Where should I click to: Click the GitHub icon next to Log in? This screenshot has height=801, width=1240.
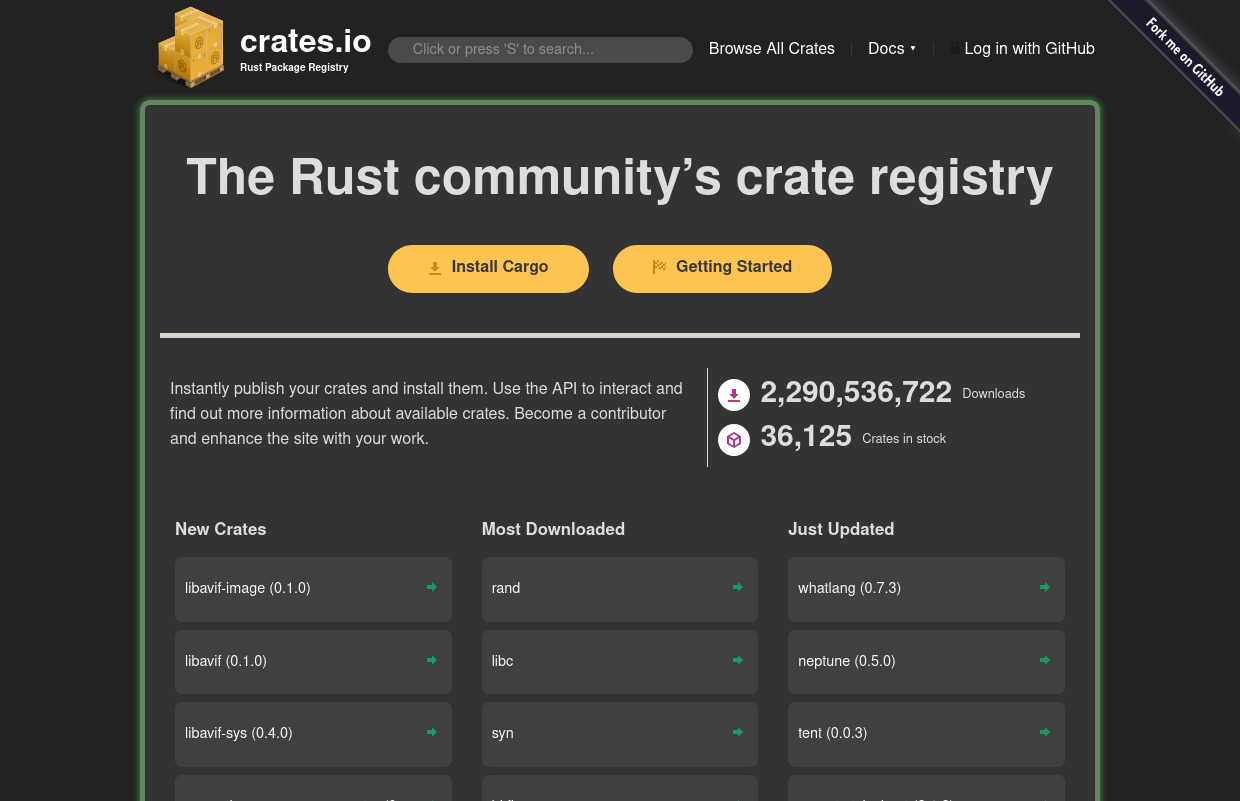point(953,48)
